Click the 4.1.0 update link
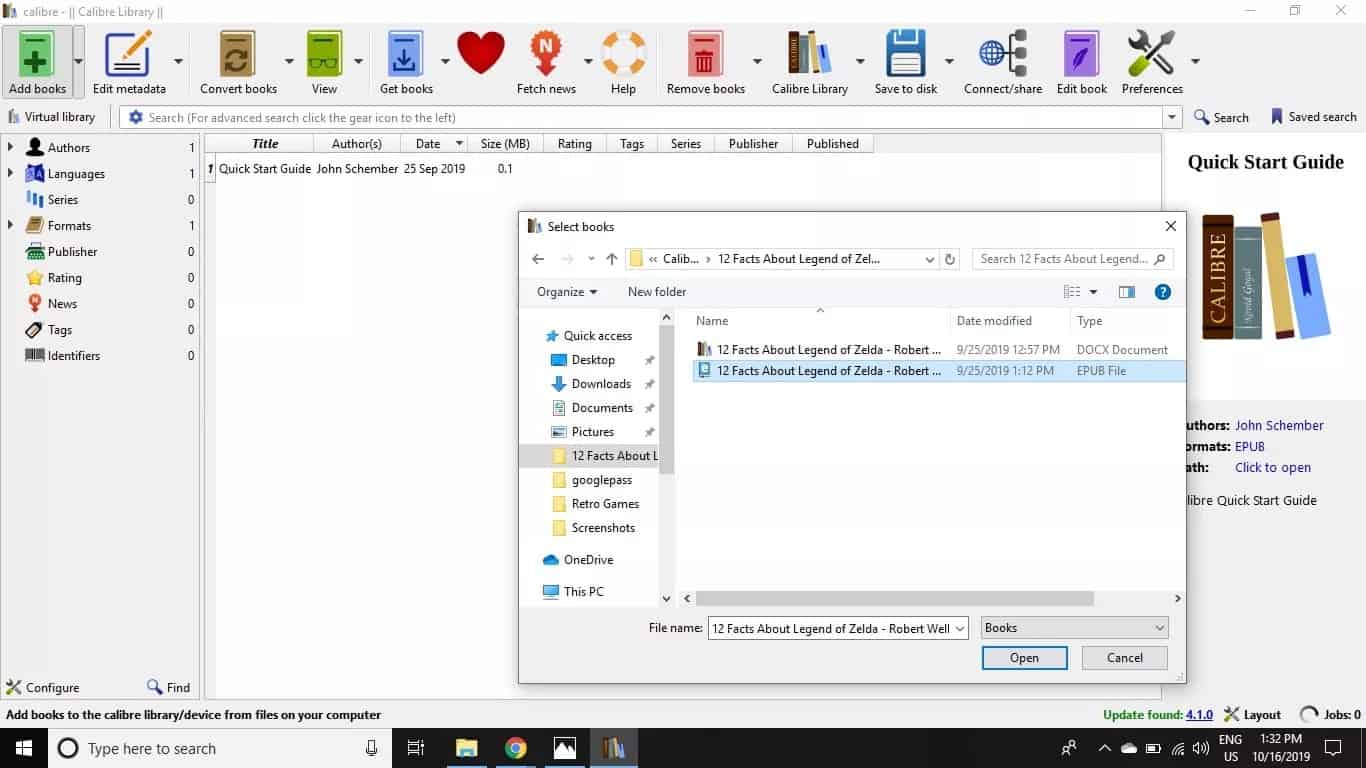The image size is (1366, 768). click(1199, 715)
